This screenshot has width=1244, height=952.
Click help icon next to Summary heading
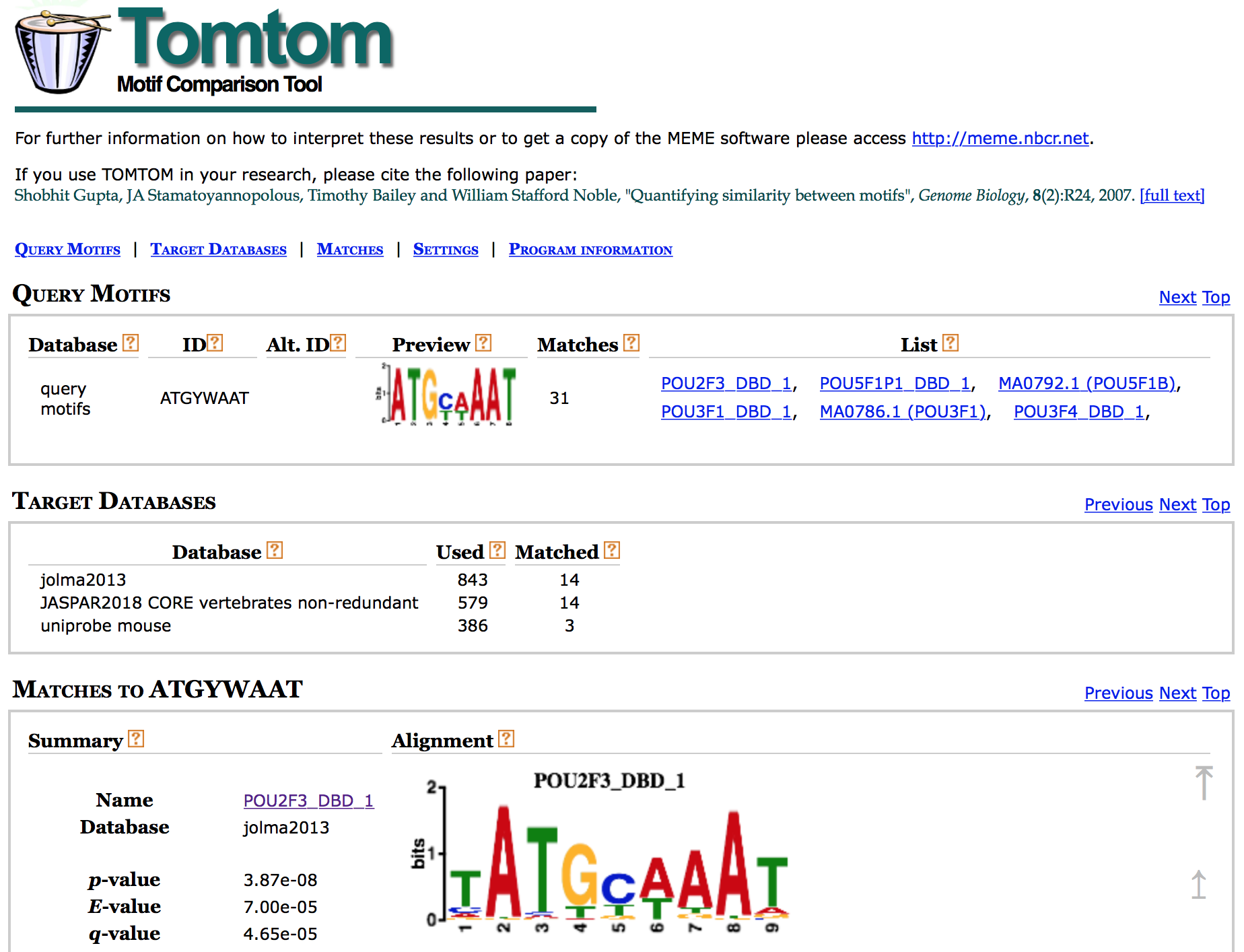click(136, 739)
